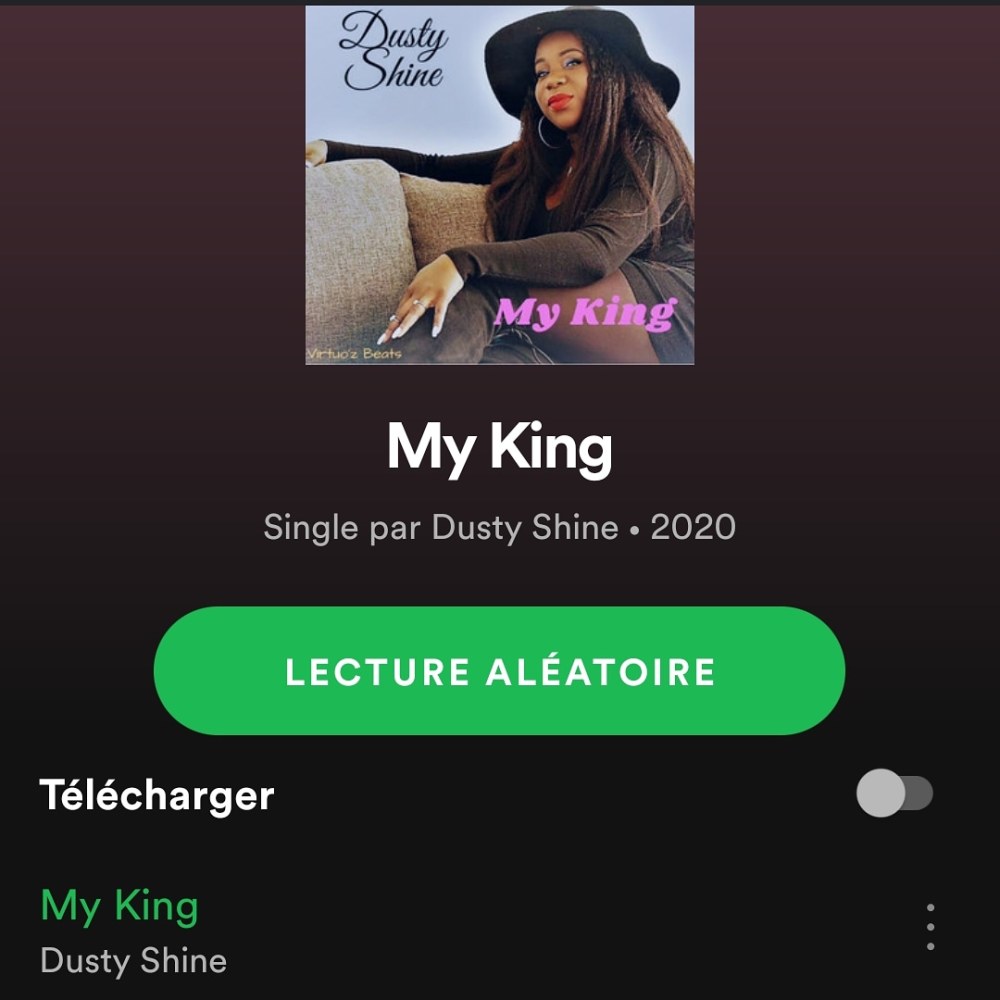Open the three-dot menu for My King track

pos(930,927)
